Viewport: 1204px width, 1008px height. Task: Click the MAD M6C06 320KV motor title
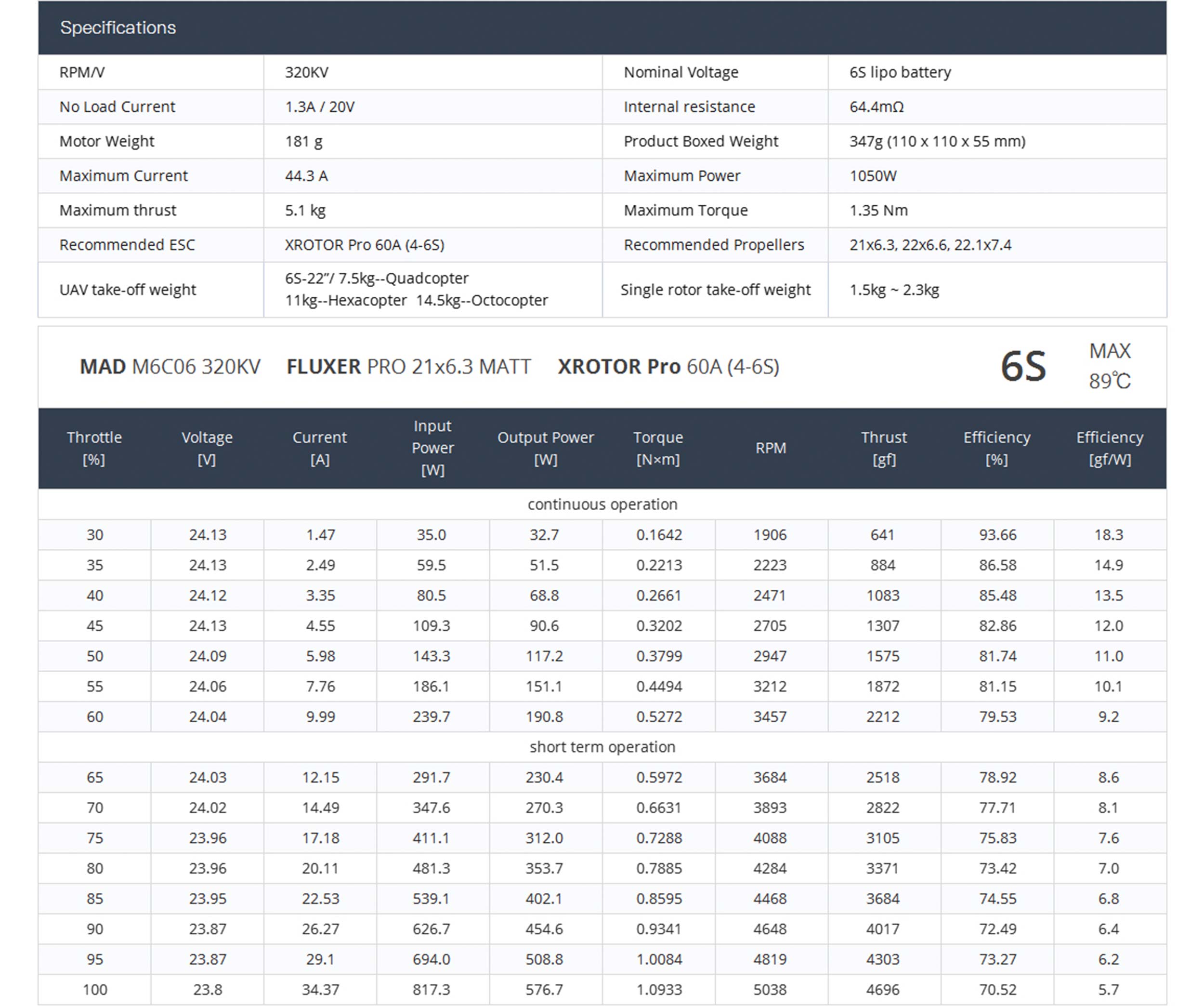(x=170, y=367)
